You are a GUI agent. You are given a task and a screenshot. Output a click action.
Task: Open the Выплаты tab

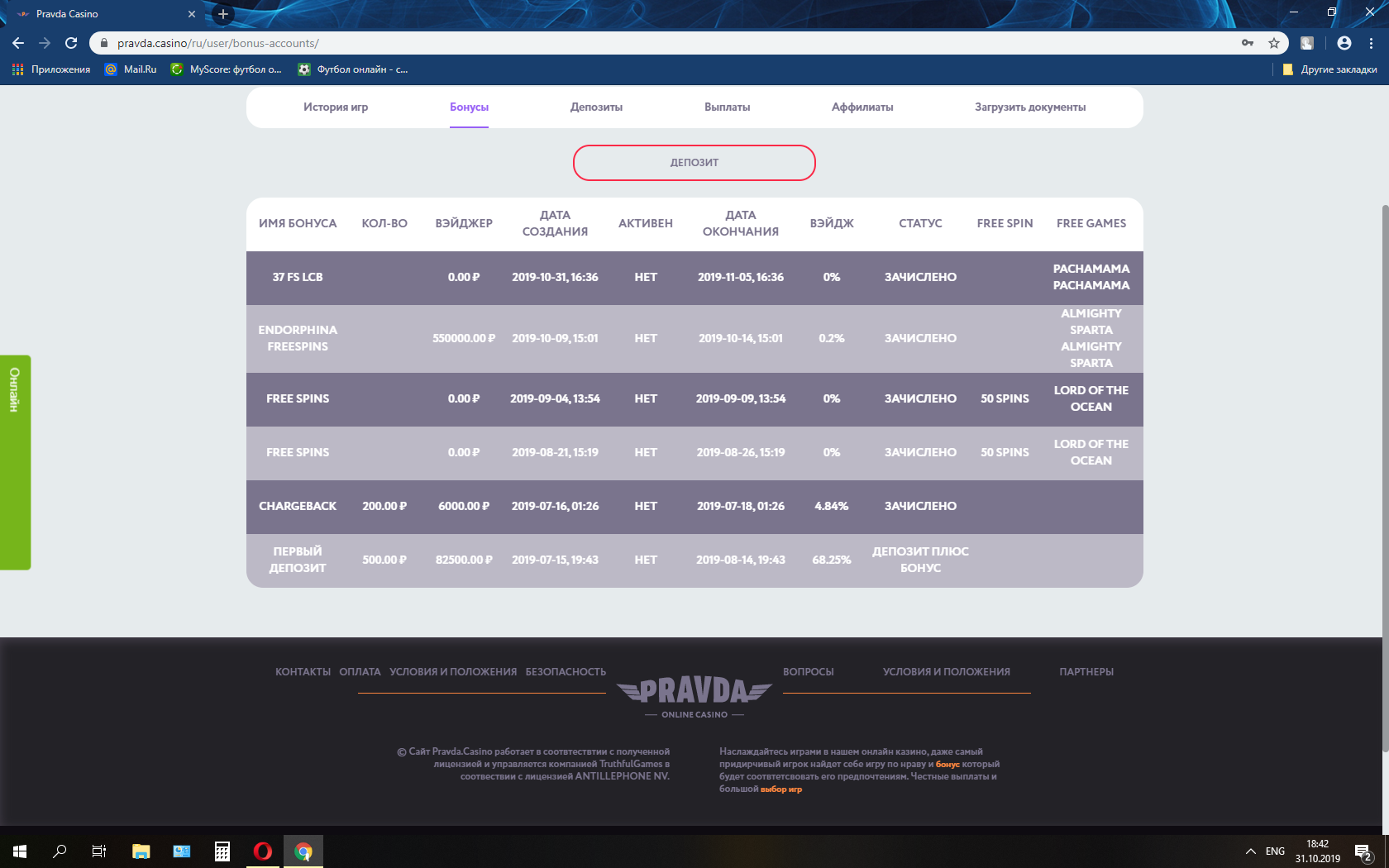(727, 107)
